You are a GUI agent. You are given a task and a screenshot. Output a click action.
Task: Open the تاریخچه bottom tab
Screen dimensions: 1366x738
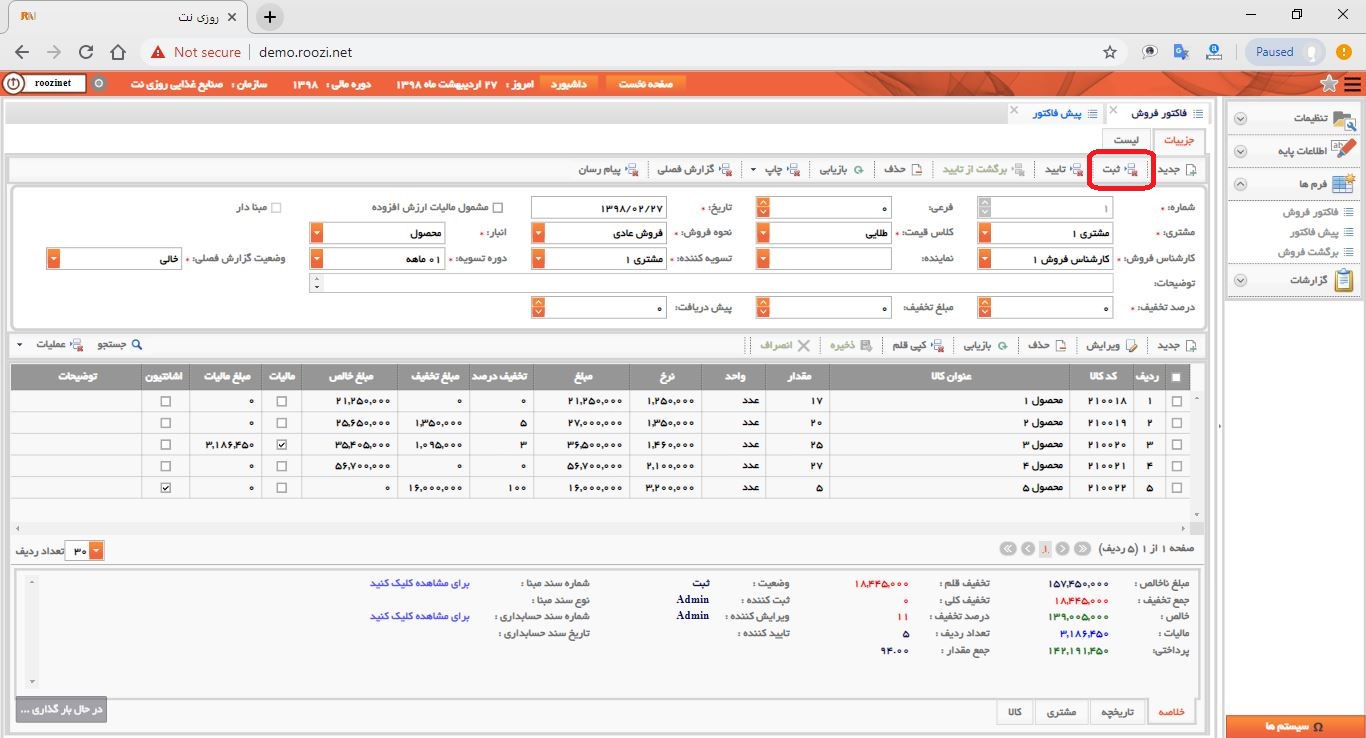(1118, 712)
